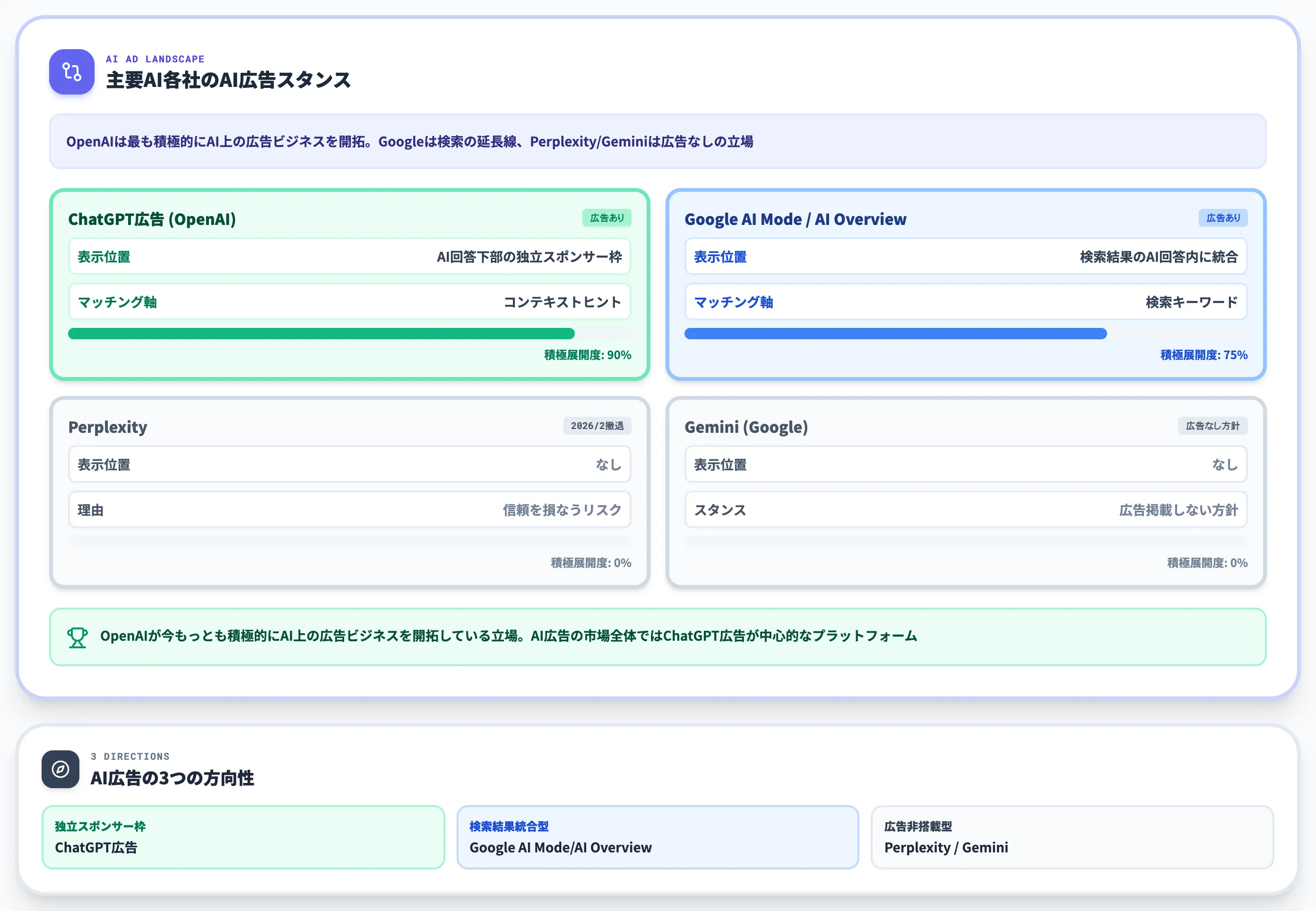The height and width of the screenshot is (911, 1316).
Task: Click the 積極展開度: 75% label
Action: [1204, 355]
